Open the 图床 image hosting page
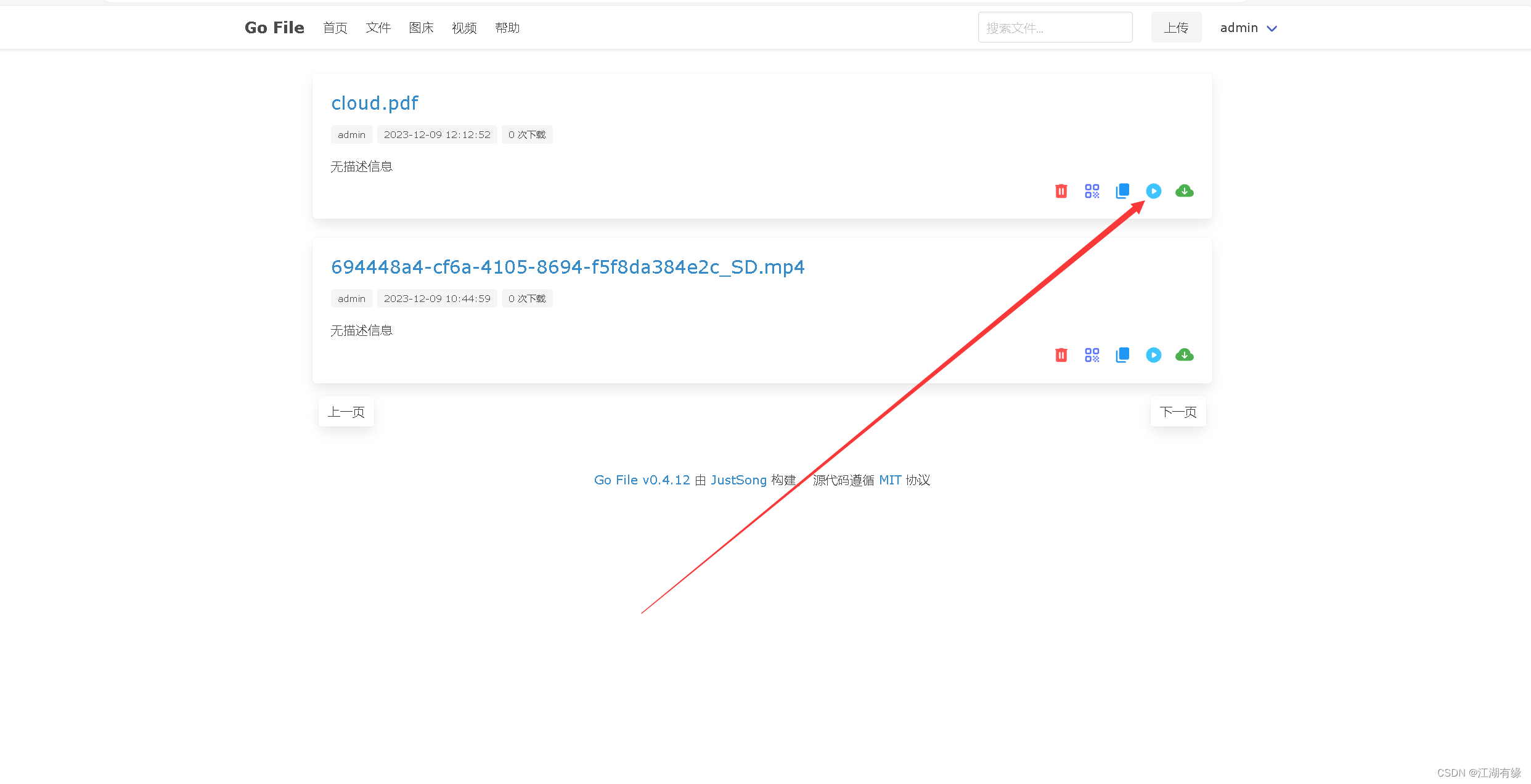 coord(421,28)
